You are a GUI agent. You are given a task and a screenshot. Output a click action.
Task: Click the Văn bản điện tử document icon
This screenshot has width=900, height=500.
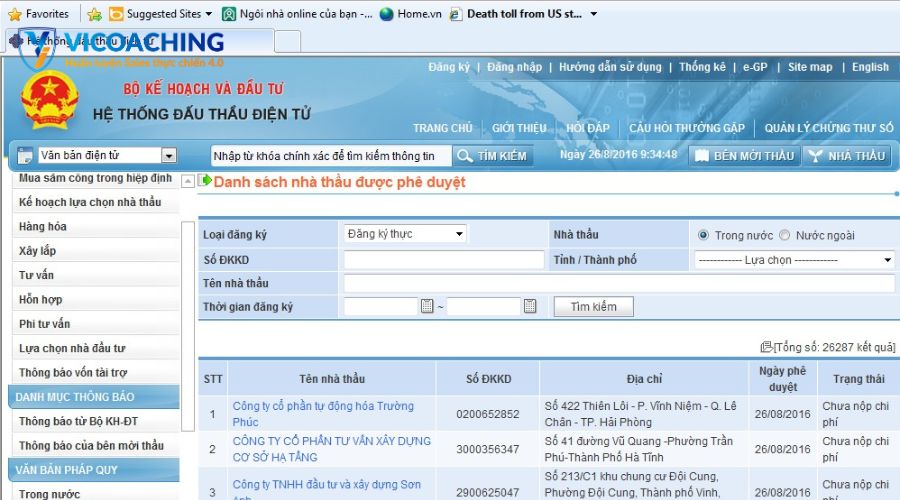click(25, 156)
